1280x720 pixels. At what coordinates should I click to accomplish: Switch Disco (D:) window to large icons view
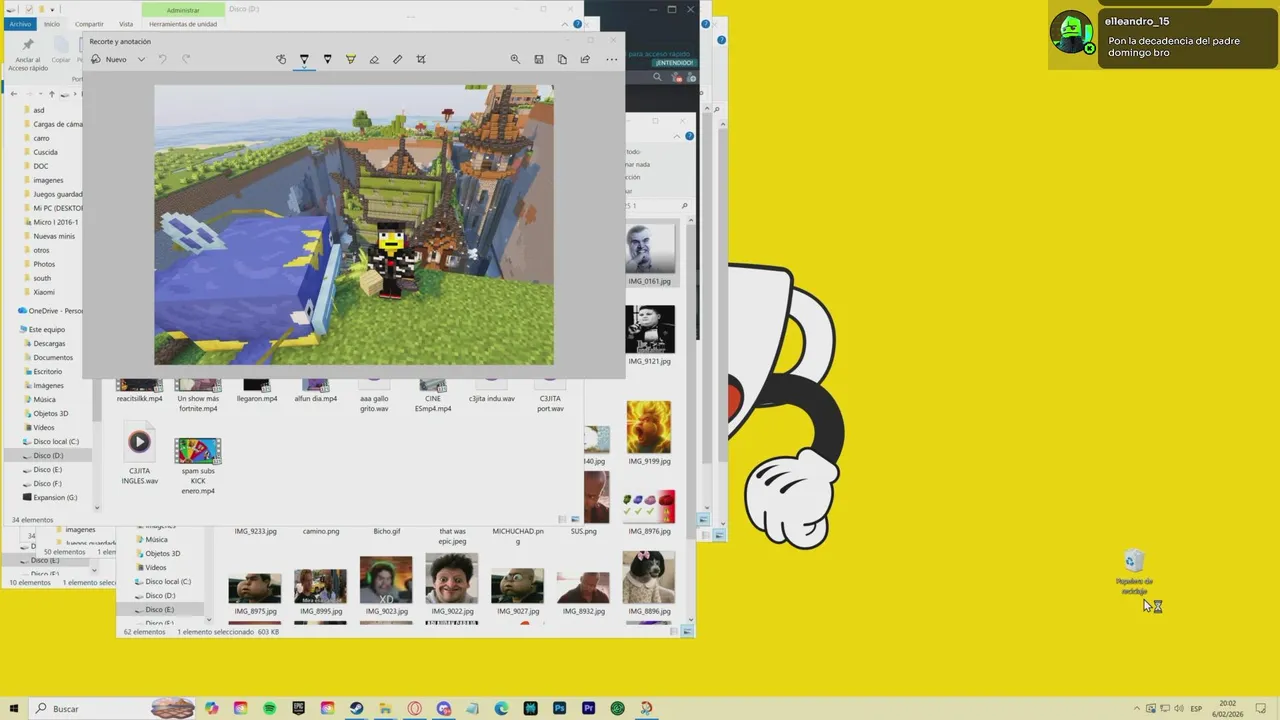(x=574, y=520)
